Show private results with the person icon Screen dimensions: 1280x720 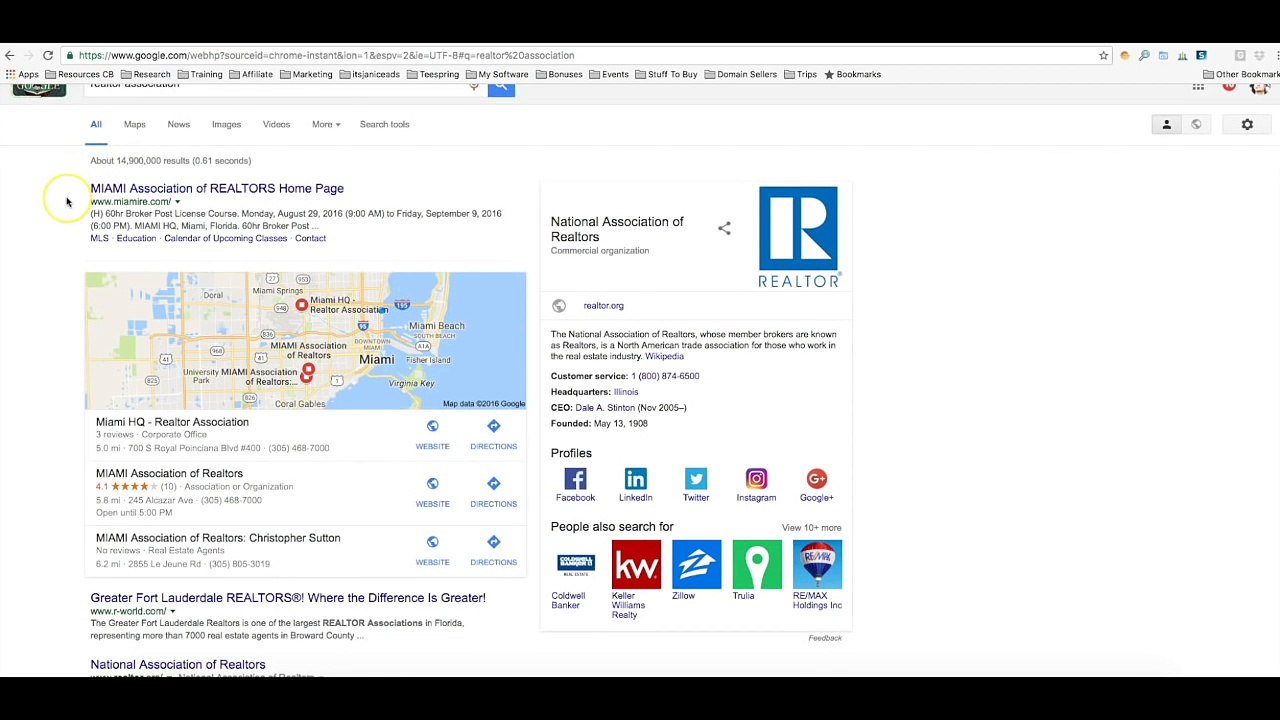click(1166, 125)
